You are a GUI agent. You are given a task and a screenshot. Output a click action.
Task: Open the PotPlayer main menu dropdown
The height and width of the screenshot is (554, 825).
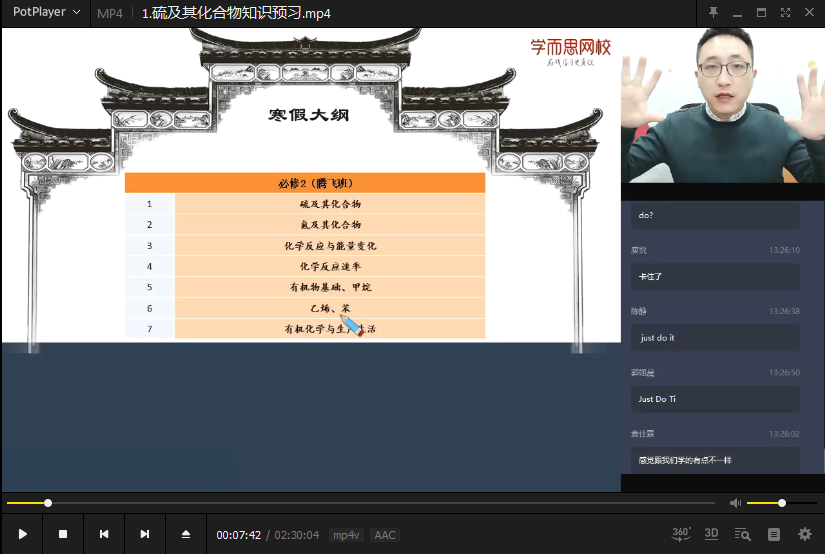[46, 13]
